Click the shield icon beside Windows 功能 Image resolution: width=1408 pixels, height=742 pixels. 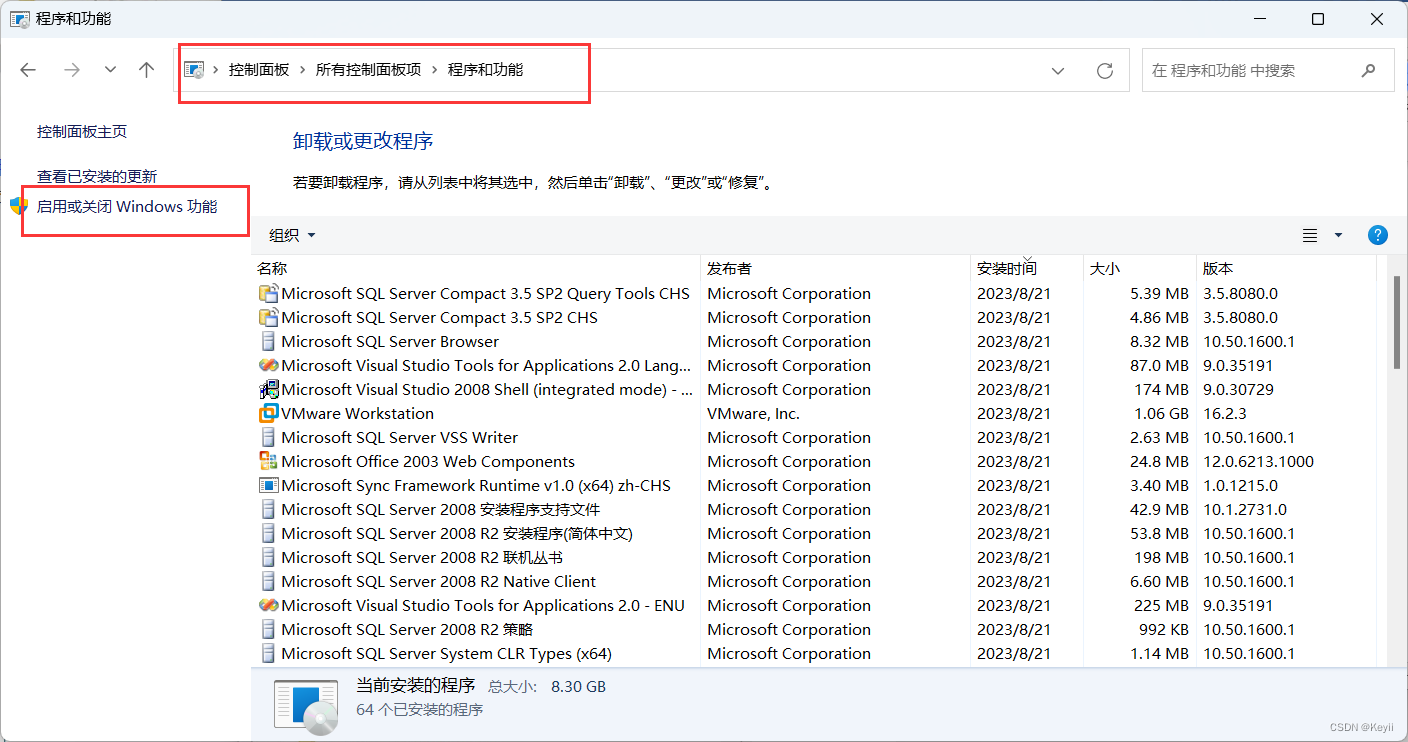coord(19,206)
